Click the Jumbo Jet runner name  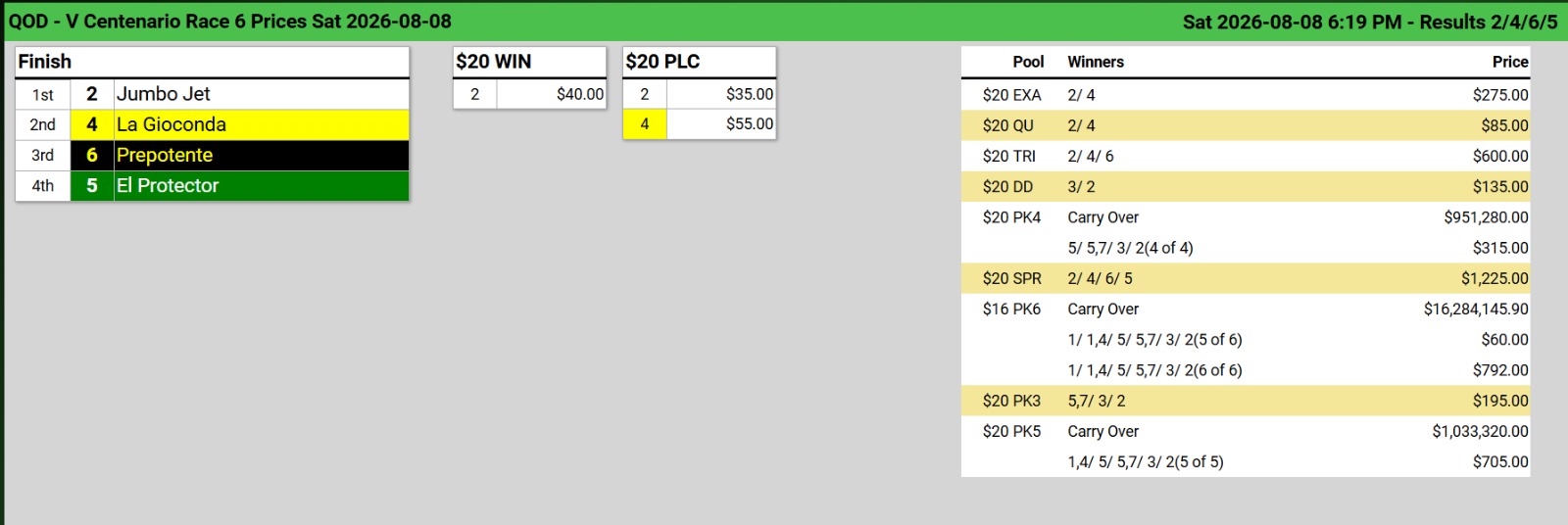164,94
